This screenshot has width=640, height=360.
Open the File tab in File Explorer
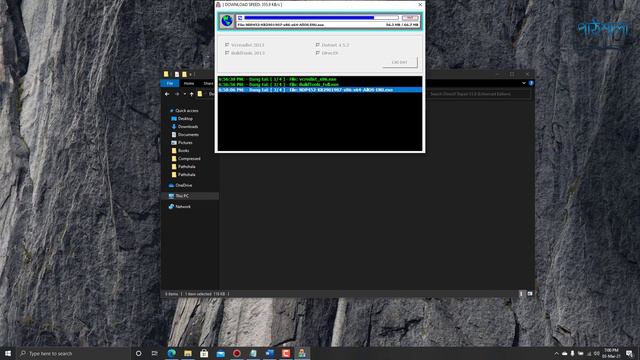tap(170, 83)
